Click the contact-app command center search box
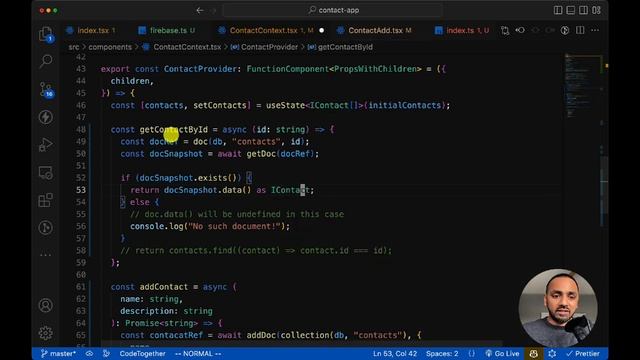Image resolution: width=640 pixels, height=360 pixels. pyautogui.click(x=333, y=10)
